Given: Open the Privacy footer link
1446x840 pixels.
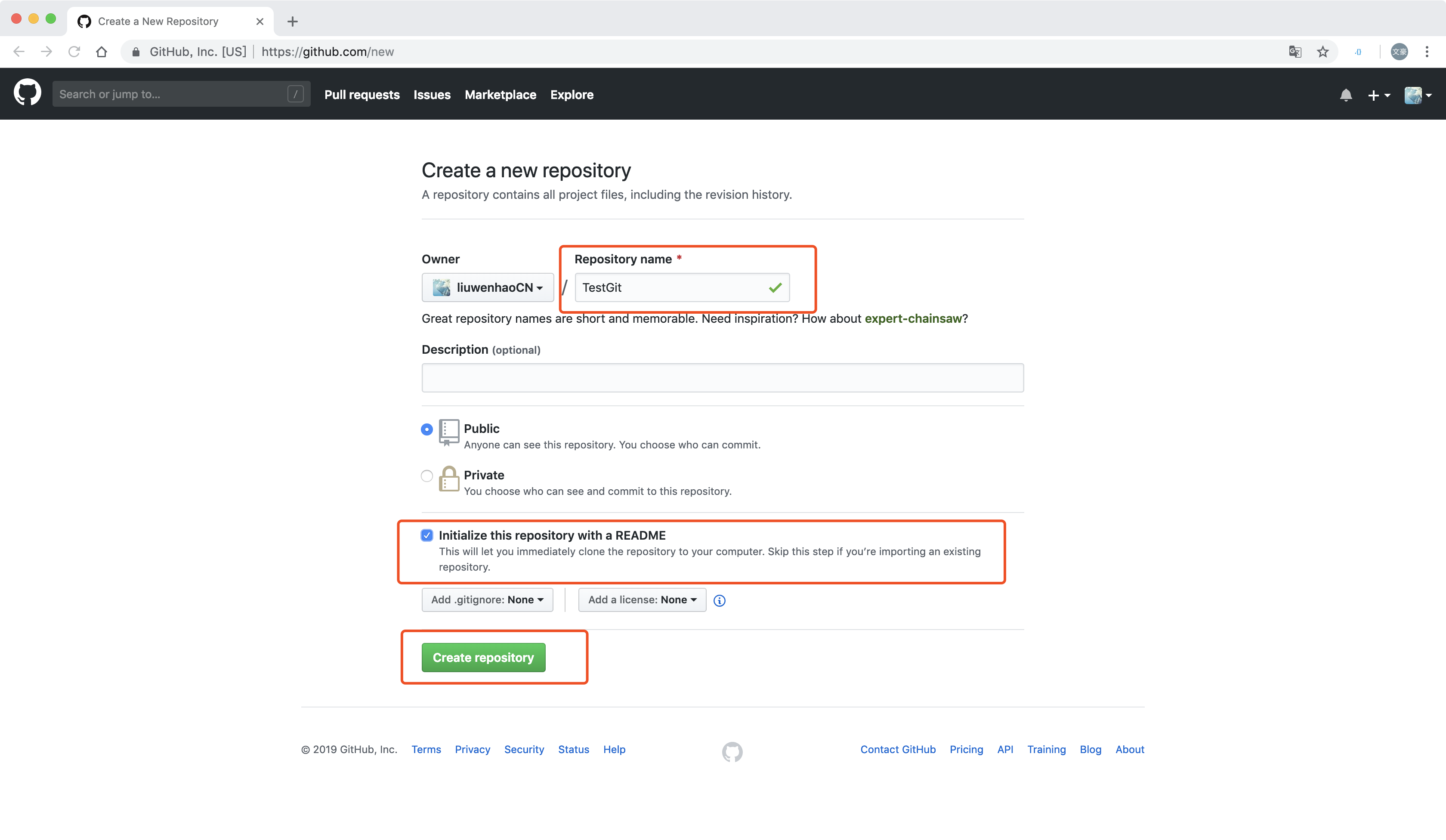Looking at the screenshot, I should pos(472,749).
